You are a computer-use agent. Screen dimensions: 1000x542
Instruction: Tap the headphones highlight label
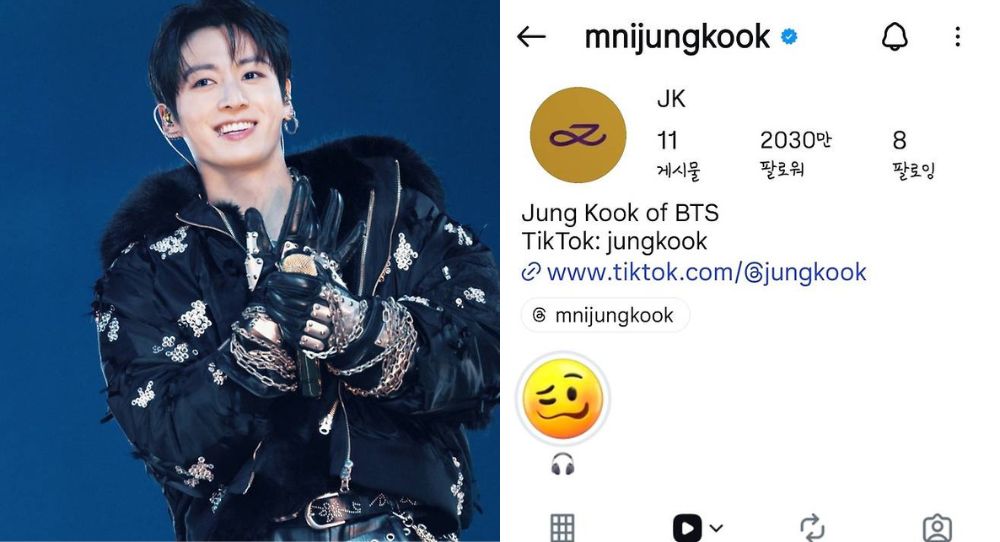pyautogui.click(x=562, y=464)
